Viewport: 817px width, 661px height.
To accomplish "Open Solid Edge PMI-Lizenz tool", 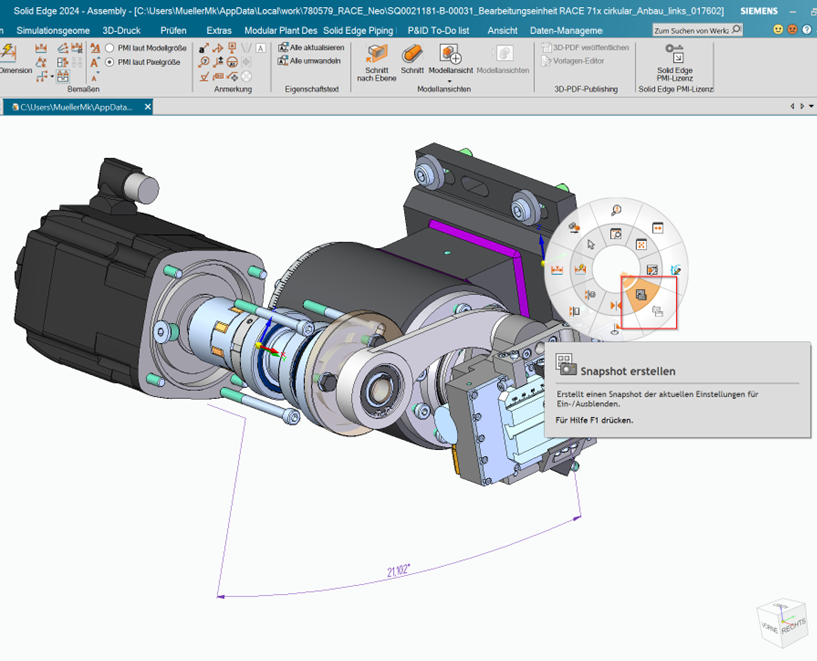I will point(675,63).
